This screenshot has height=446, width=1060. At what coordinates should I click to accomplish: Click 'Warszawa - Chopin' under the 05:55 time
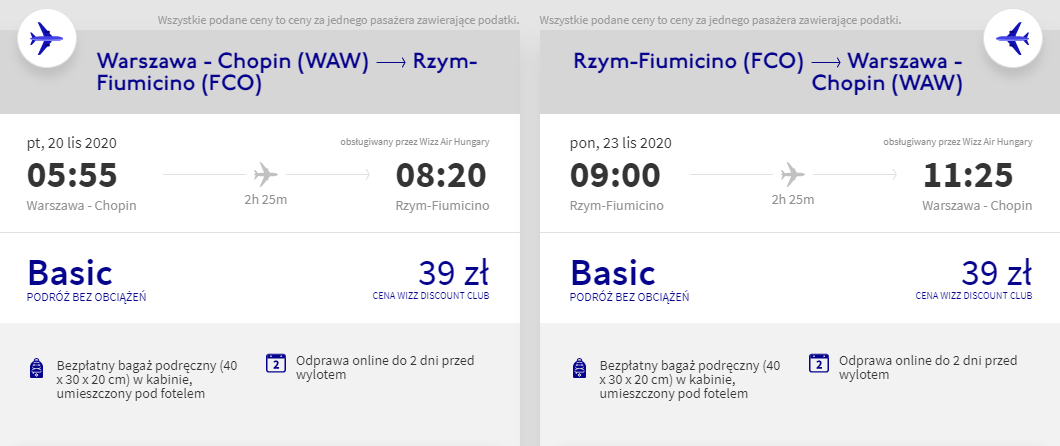(x=82, y=205)
